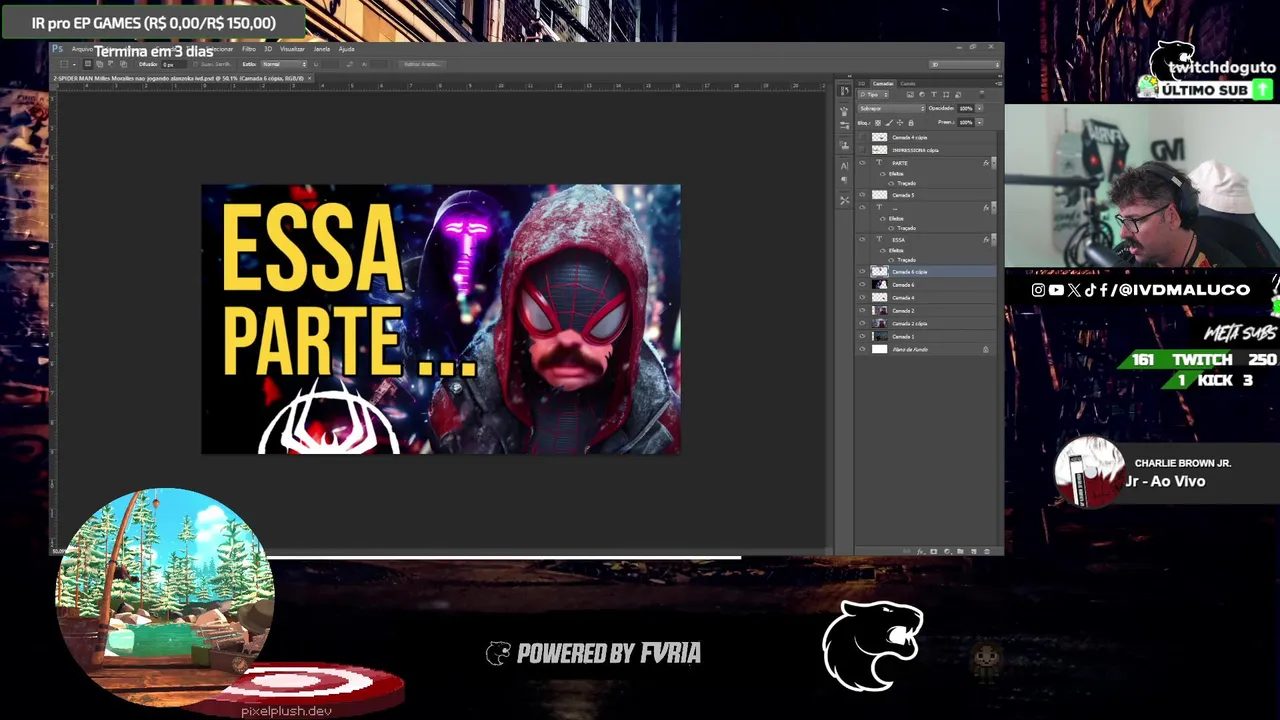1280x720 pixels.
Task: Add a layer mask icon
Action: pyautogui.click(x=934, y=551)
